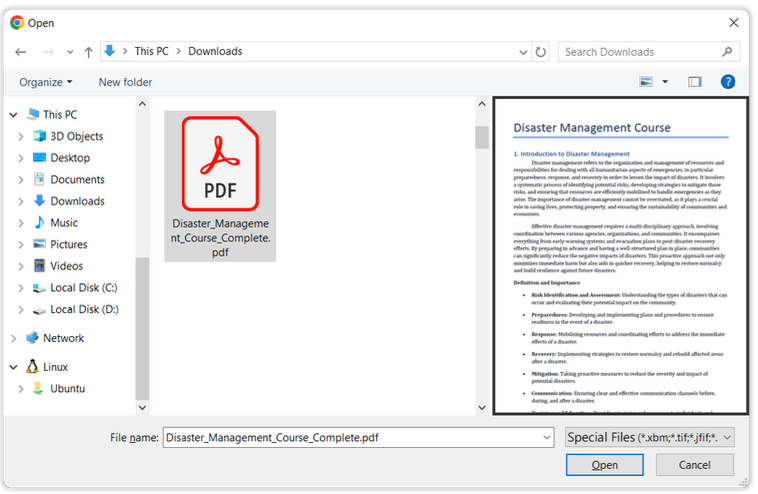Toggle the preview pane icon
The width and height of the screenshot is (758, 494).
click(x=695, y=82)
